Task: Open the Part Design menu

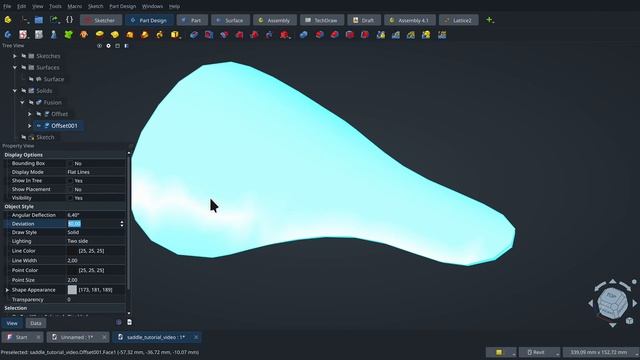Action: coord(122,6)
